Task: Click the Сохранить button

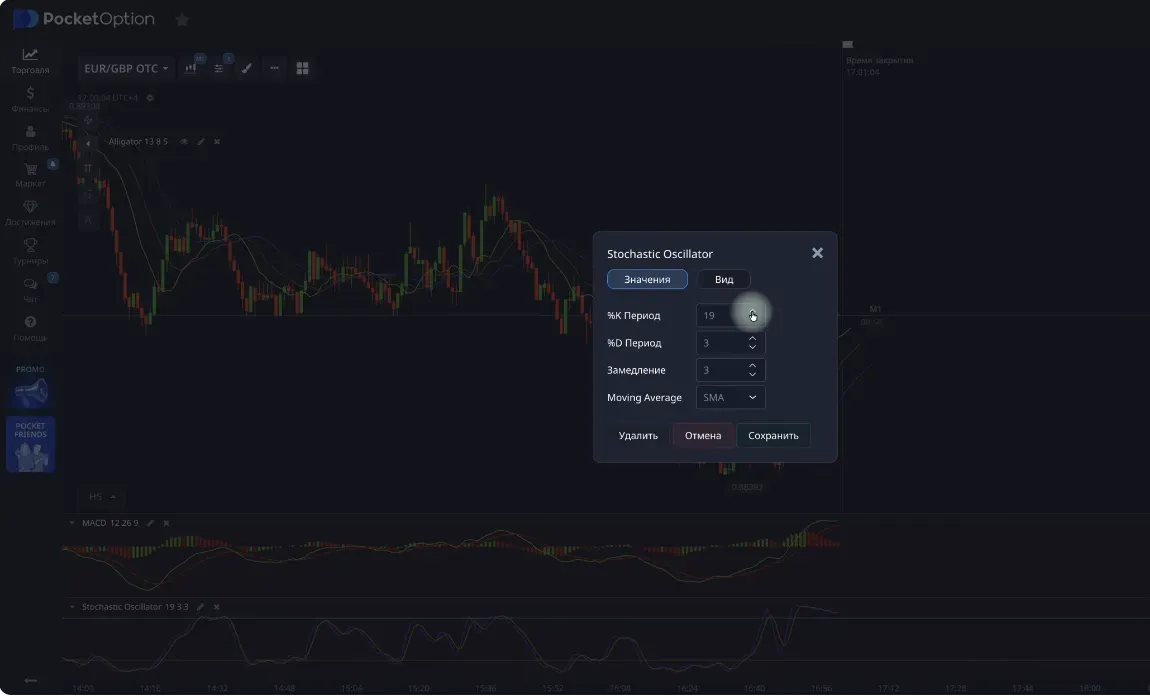Action: [773, 435]
